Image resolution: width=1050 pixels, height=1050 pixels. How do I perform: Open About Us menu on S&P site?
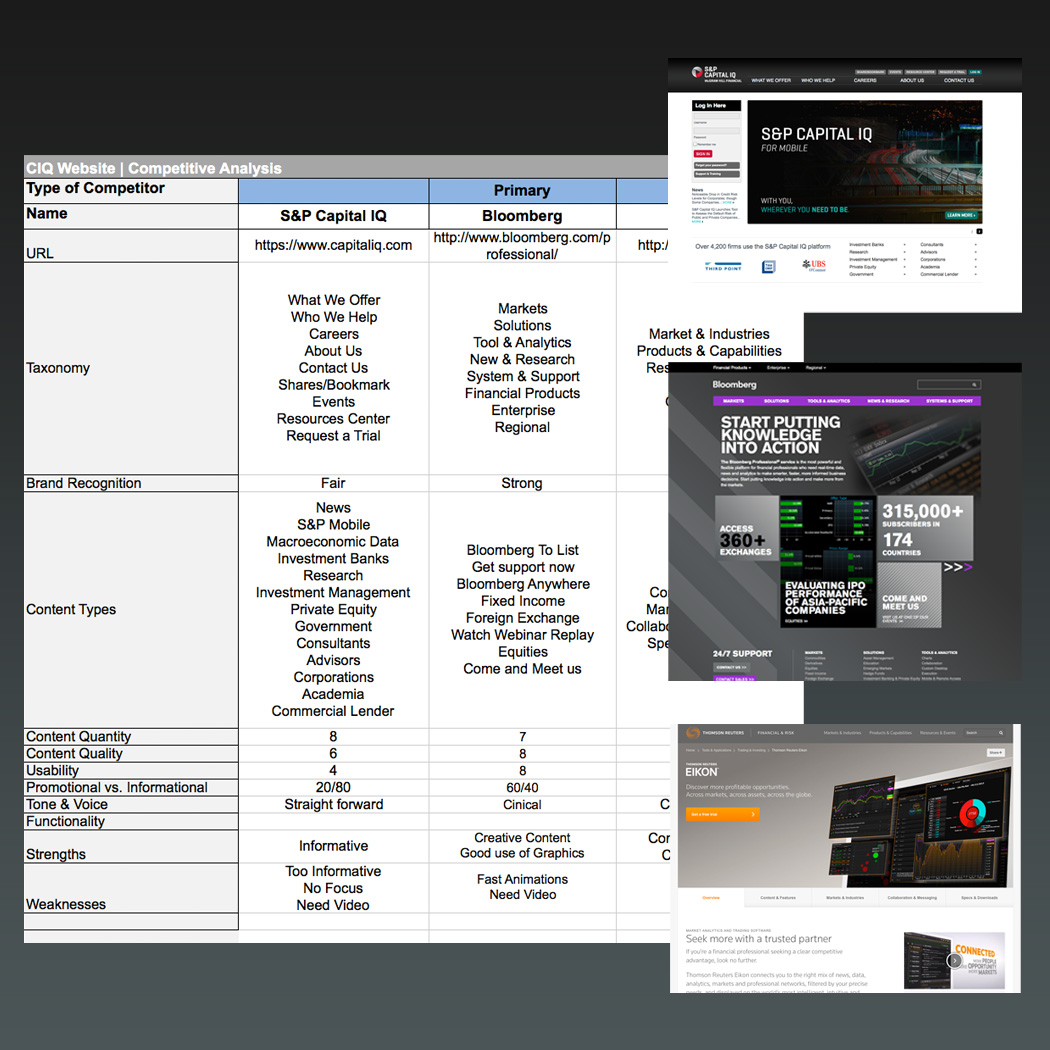tap(911, 80)
